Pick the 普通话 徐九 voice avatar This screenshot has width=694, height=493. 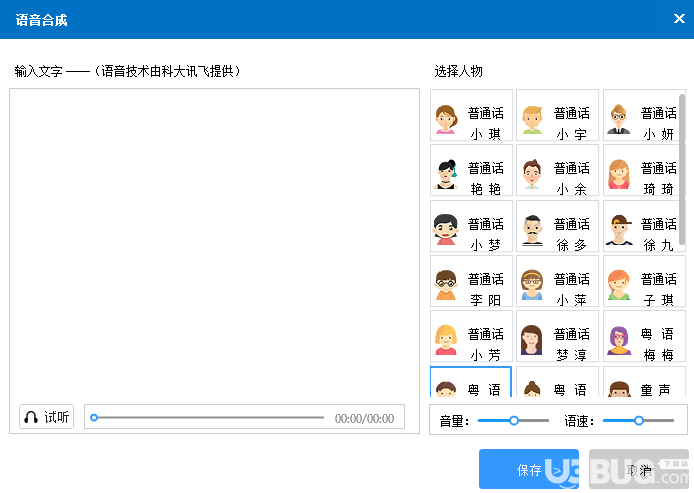tap(642, 226)
